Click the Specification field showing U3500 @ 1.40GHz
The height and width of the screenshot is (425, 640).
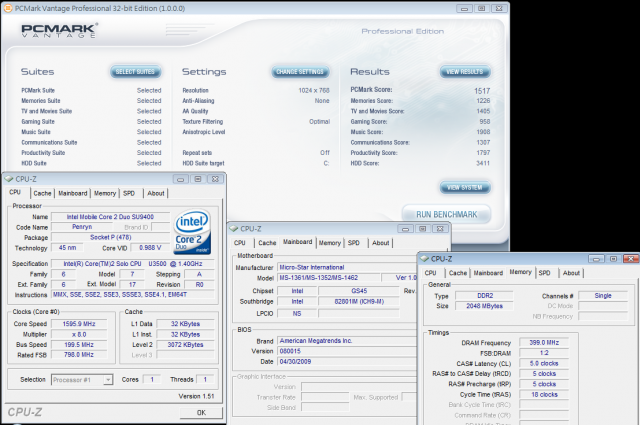(133, 264)
